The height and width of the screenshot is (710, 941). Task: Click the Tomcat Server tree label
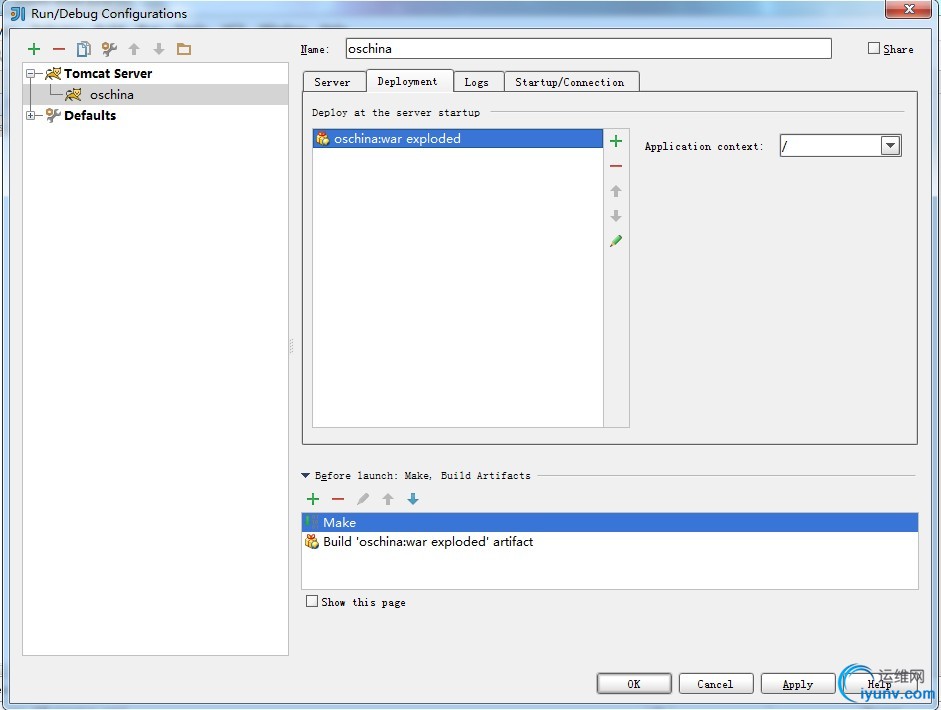pyautogui.click(x=108, y=74)
